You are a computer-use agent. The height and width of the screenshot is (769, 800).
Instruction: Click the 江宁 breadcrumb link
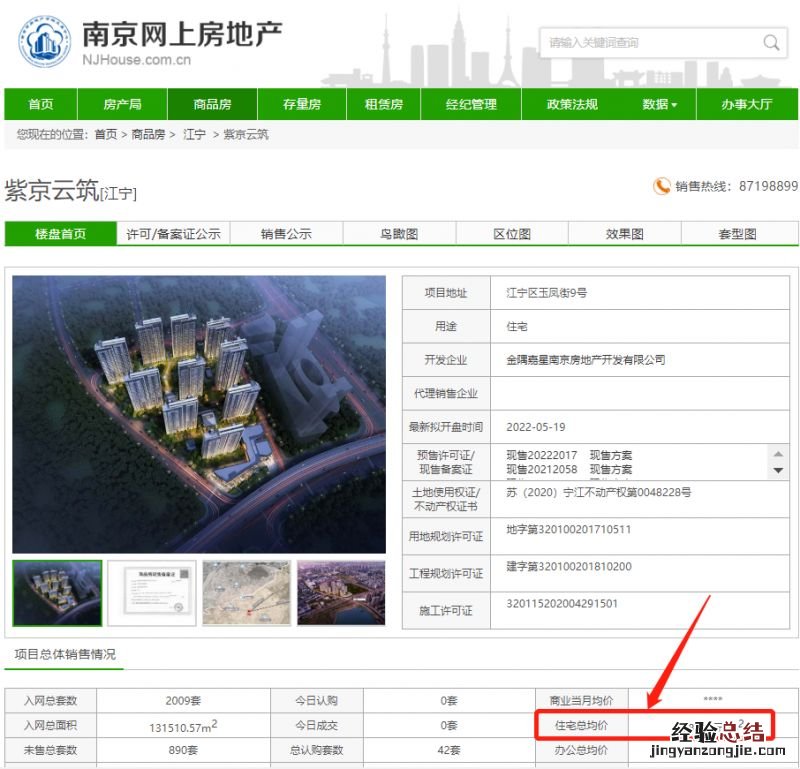(x=194, y=134)
